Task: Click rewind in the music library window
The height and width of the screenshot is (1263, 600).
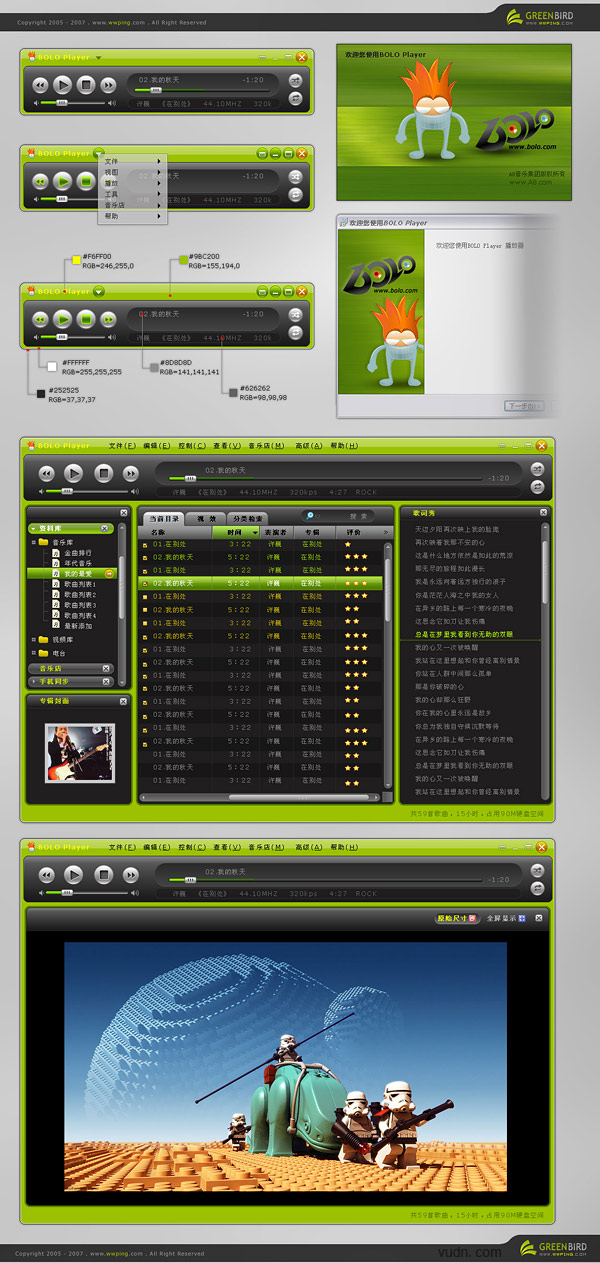Action: point(47,473)
